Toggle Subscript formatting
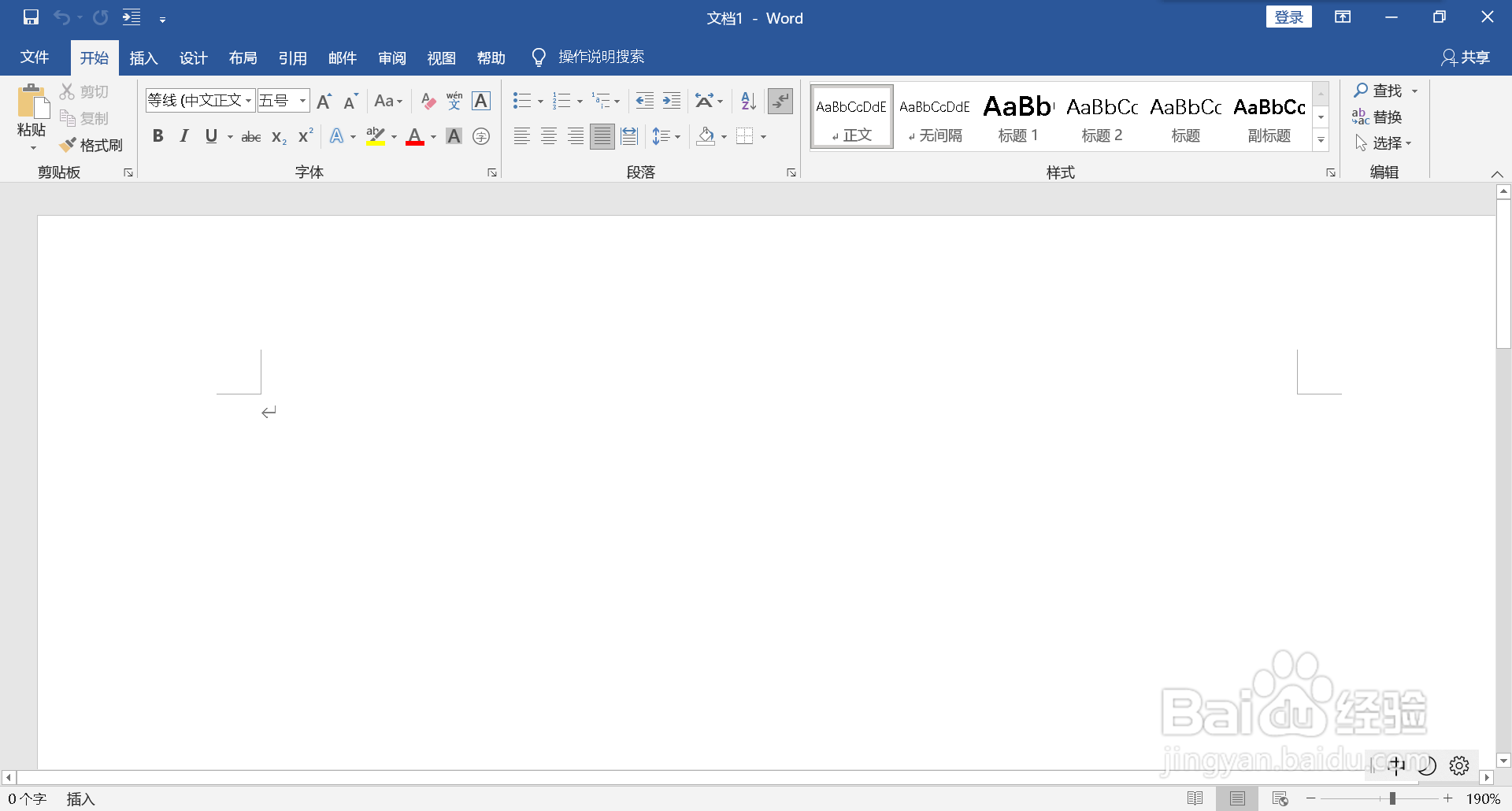The width and height of the screenshot is (1512, 811). tap(279, 137)
